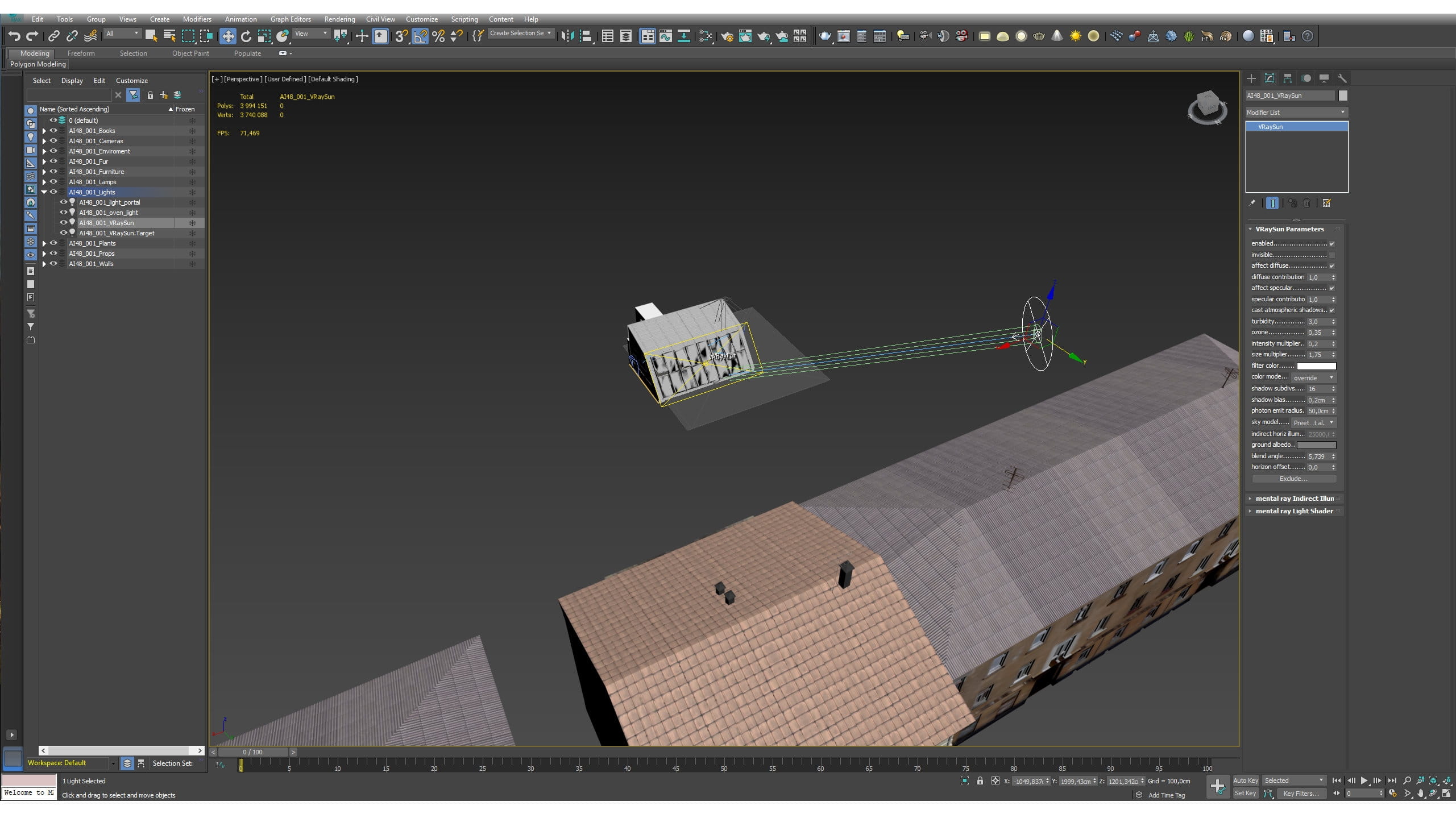The width and height of the screenshot is (1456, 818).
Task: Click the Undo arrow icon
Action: tap(14, 36)
